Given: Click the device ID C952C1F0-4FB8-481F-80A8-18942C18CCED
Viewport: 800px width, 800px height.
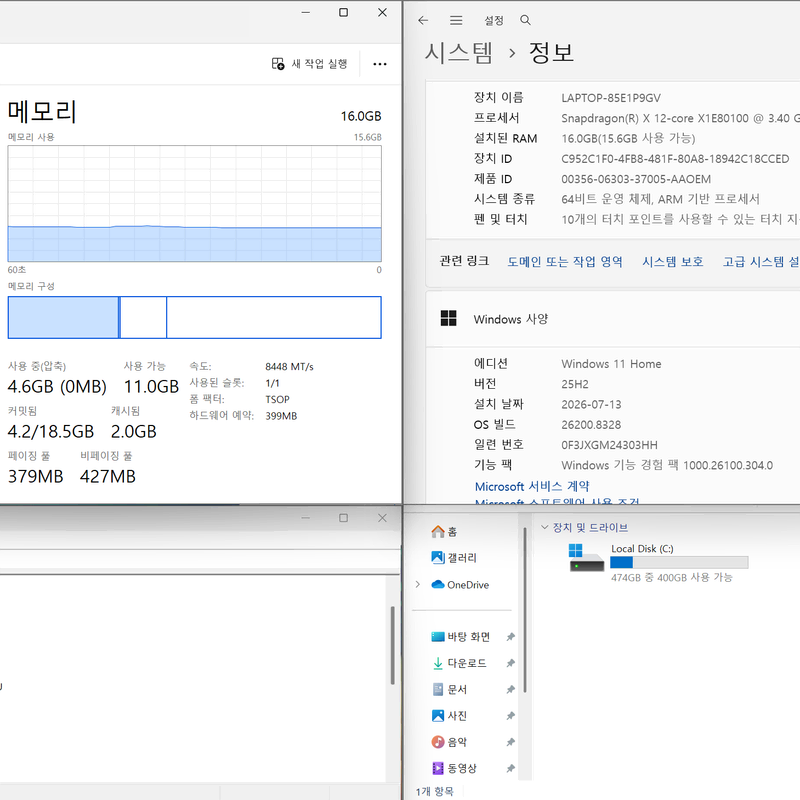Looking at the screenshot, I should 675,159.
